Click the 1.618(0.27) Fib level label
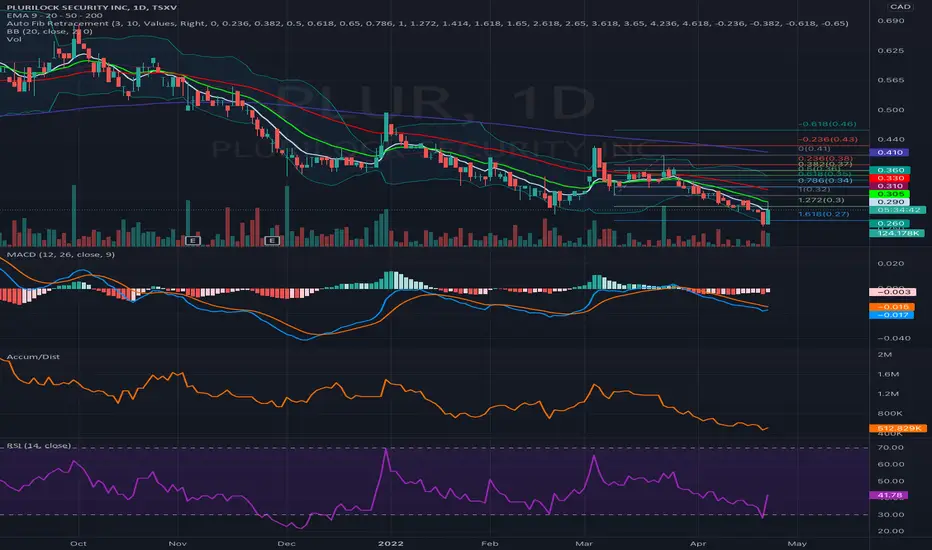 point(823,214)
